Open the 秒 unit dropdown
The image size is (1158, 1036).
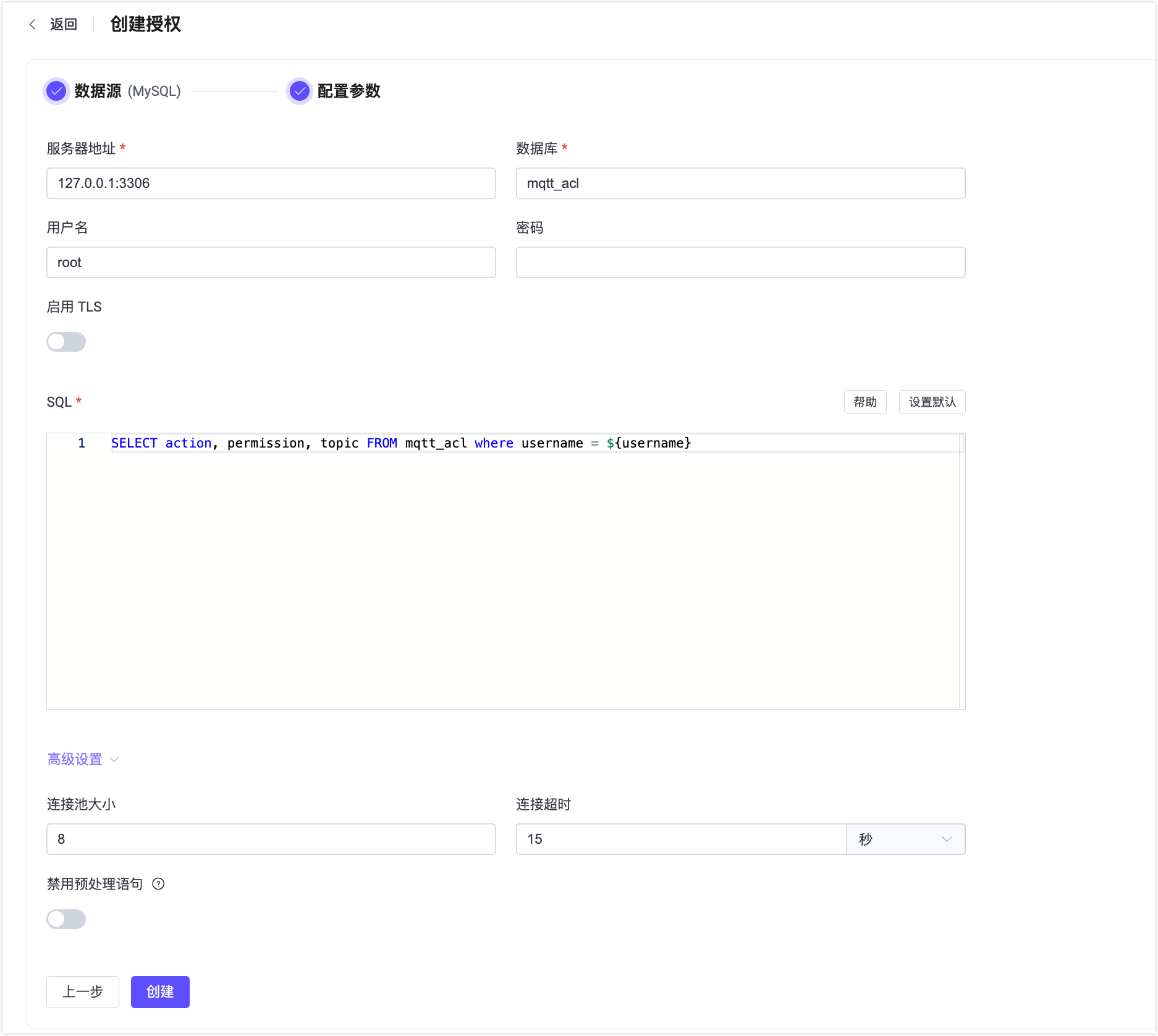click(905, 839)
